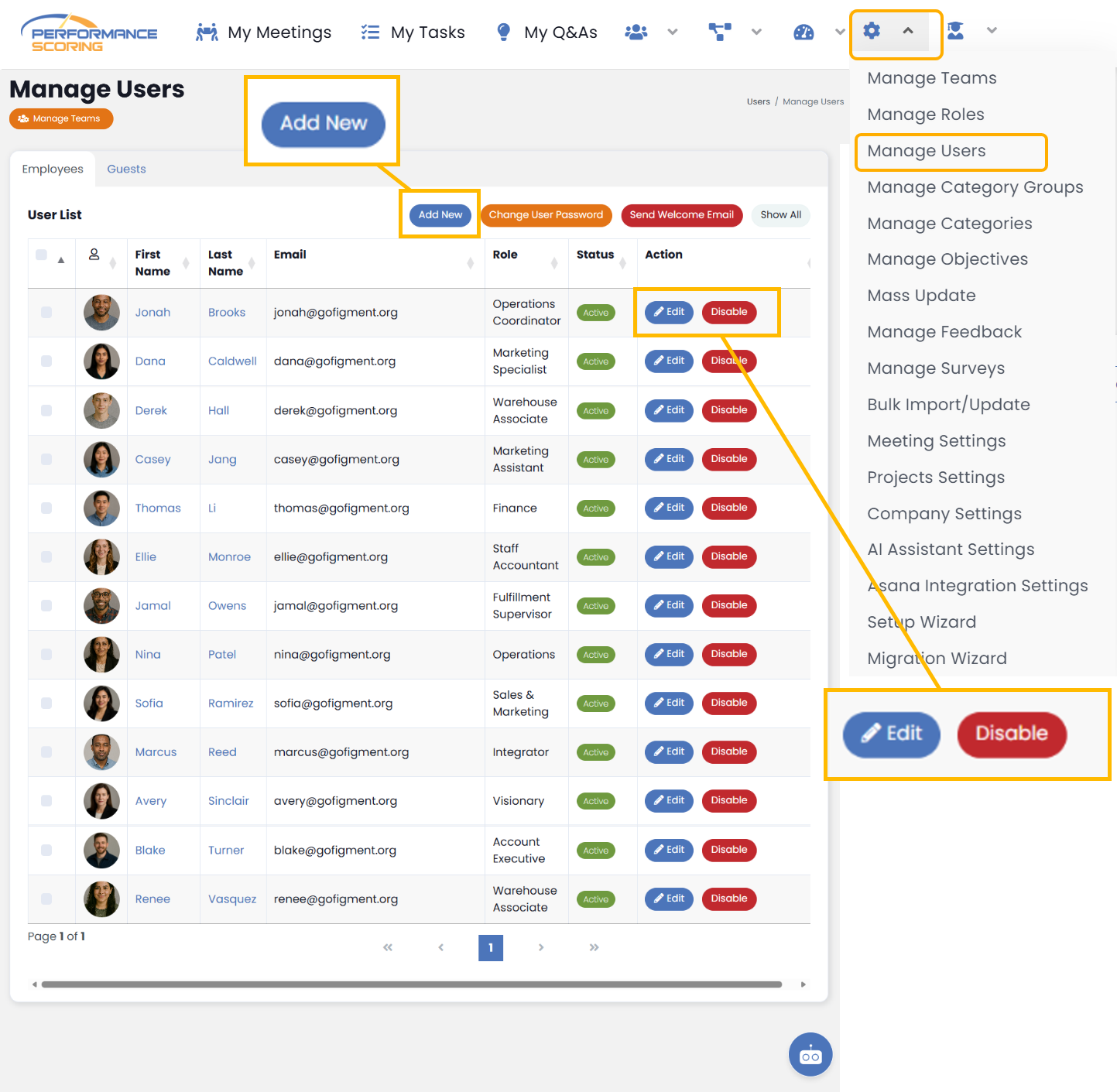Open the team people group icon
This screenshot has width=1117, height=1092.
point(636,33)
